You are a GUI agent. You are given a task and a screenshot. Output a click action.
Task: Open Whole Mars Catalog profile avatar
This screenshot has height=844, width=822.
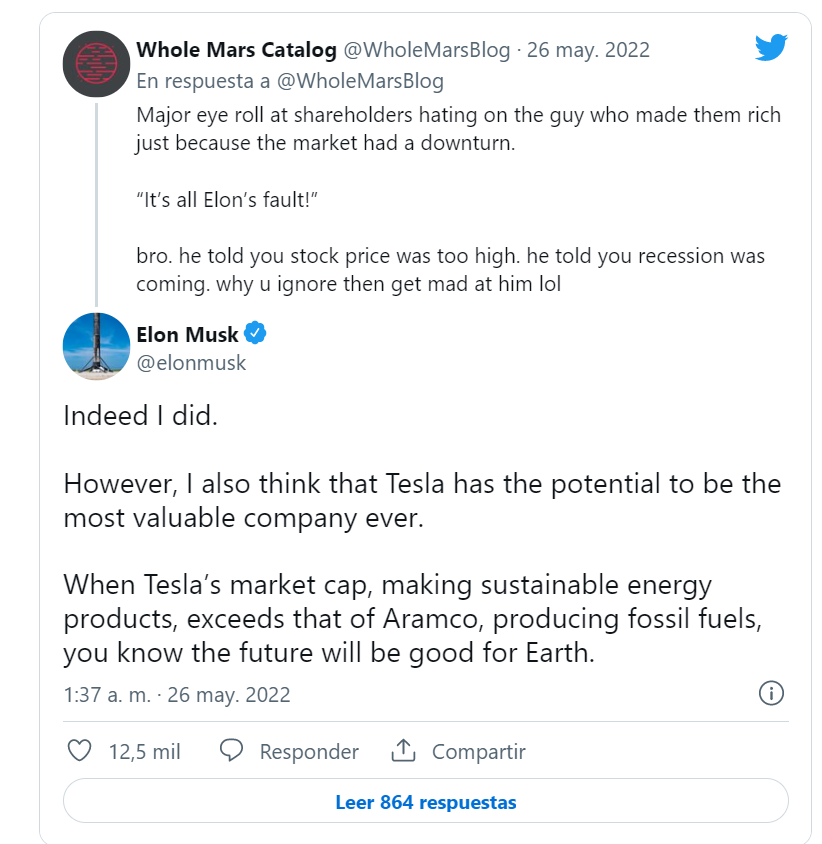click(97, 63)
